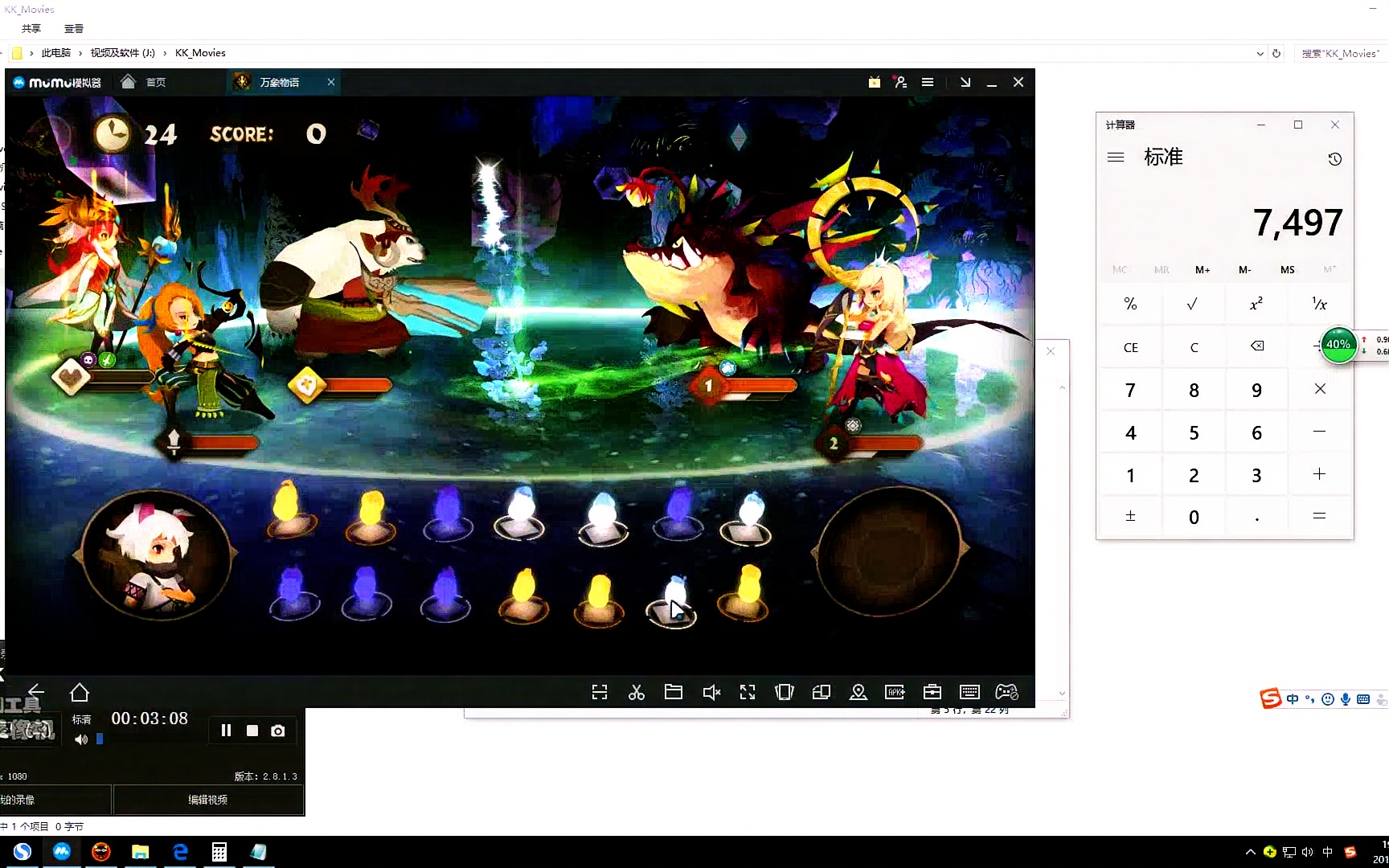
Task: Click the search KK_Movies input field
Action: [x=1341, y=54]
